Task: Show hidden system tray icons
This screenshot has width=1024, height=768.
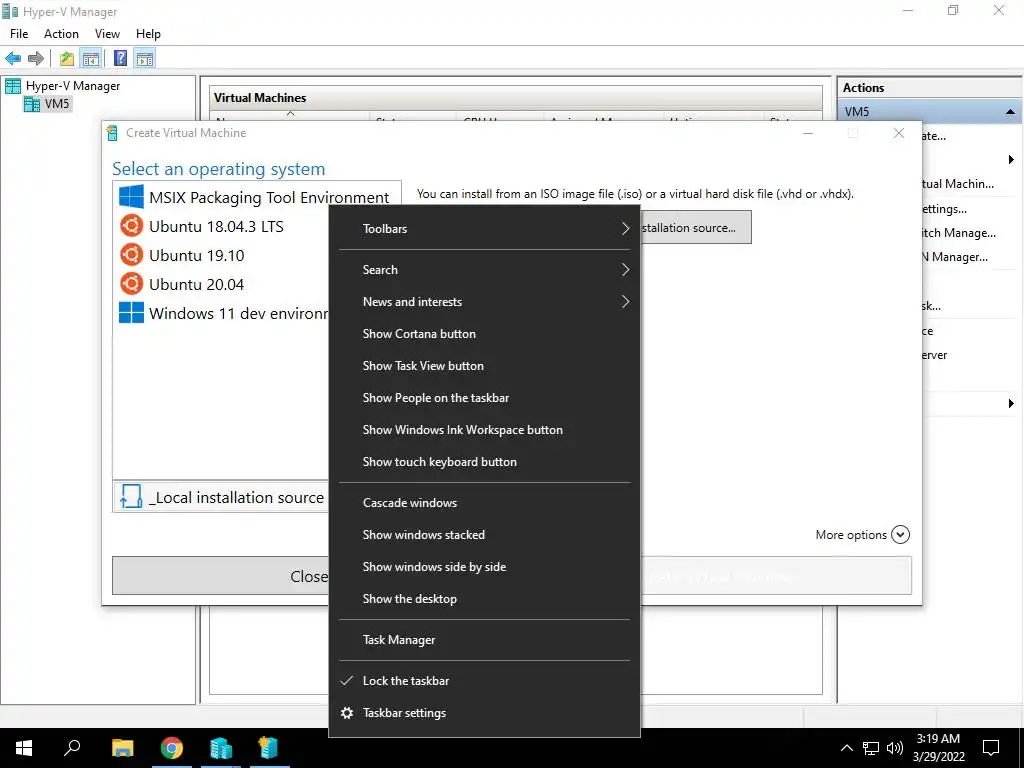Action: click(846, 748)
